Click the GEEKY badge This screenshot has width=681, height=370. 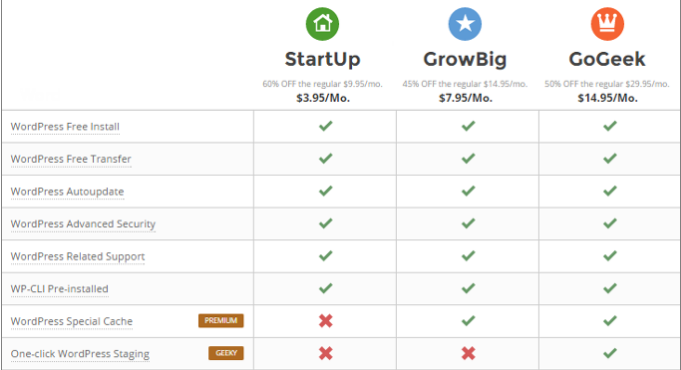click(x=226, y=353)
